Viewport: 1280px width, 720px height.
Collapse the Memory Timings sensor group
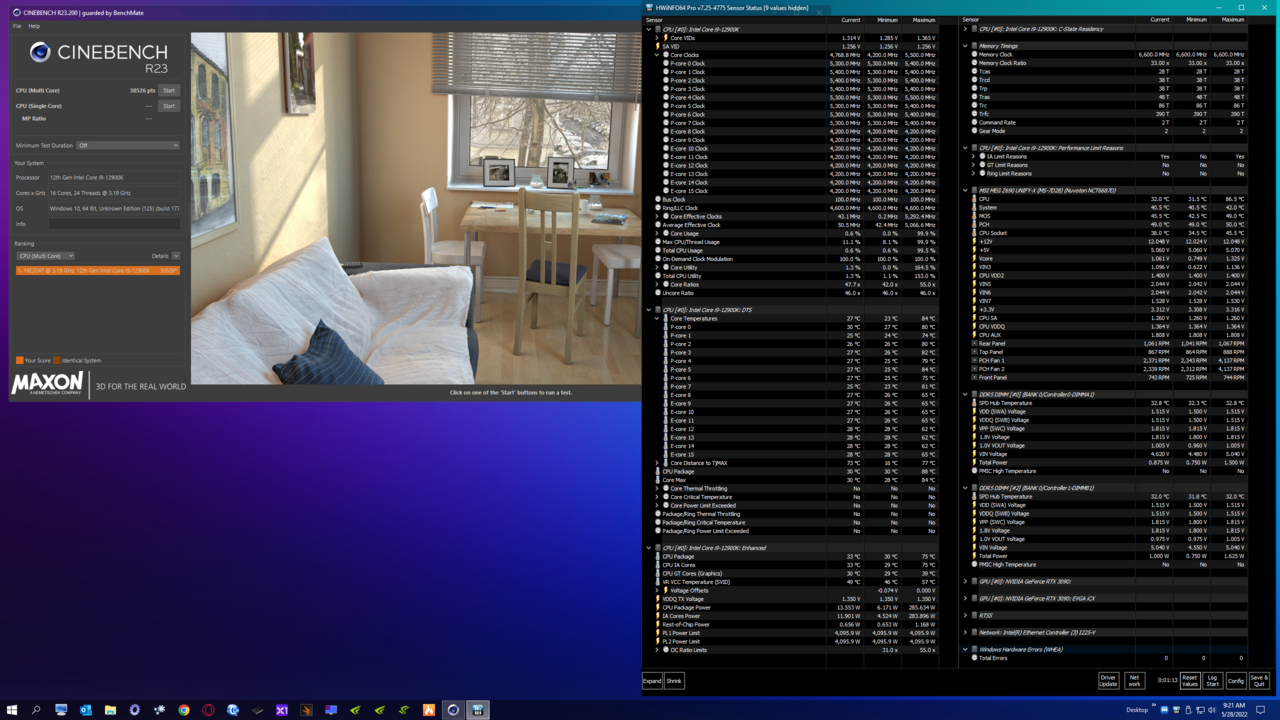pos(966,46)
